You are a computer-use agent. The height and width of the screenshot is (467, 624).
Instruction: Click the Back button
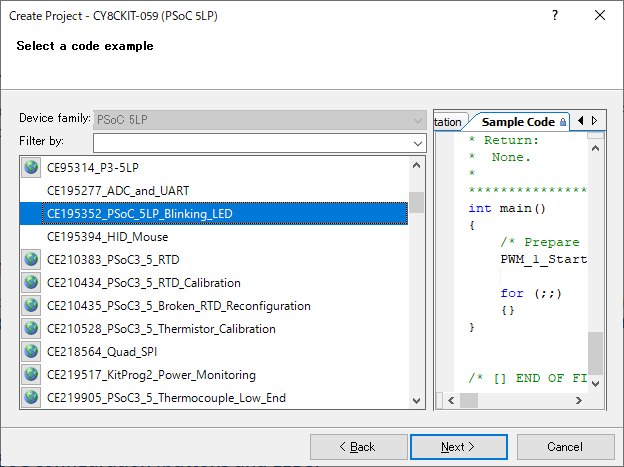(x=359, y=447)
